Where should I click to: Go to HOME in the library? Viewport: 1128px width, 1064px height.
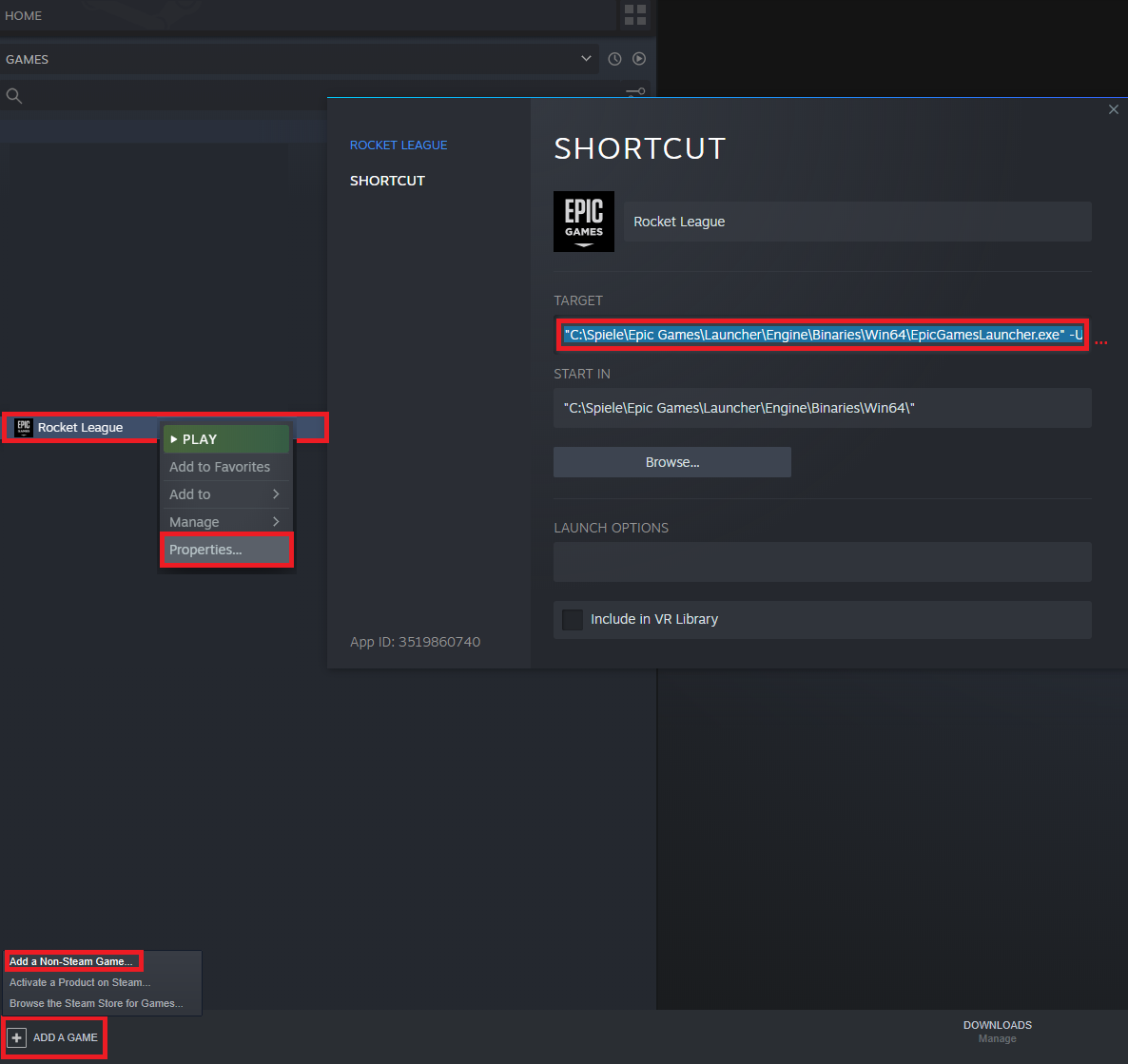point(23,15)
